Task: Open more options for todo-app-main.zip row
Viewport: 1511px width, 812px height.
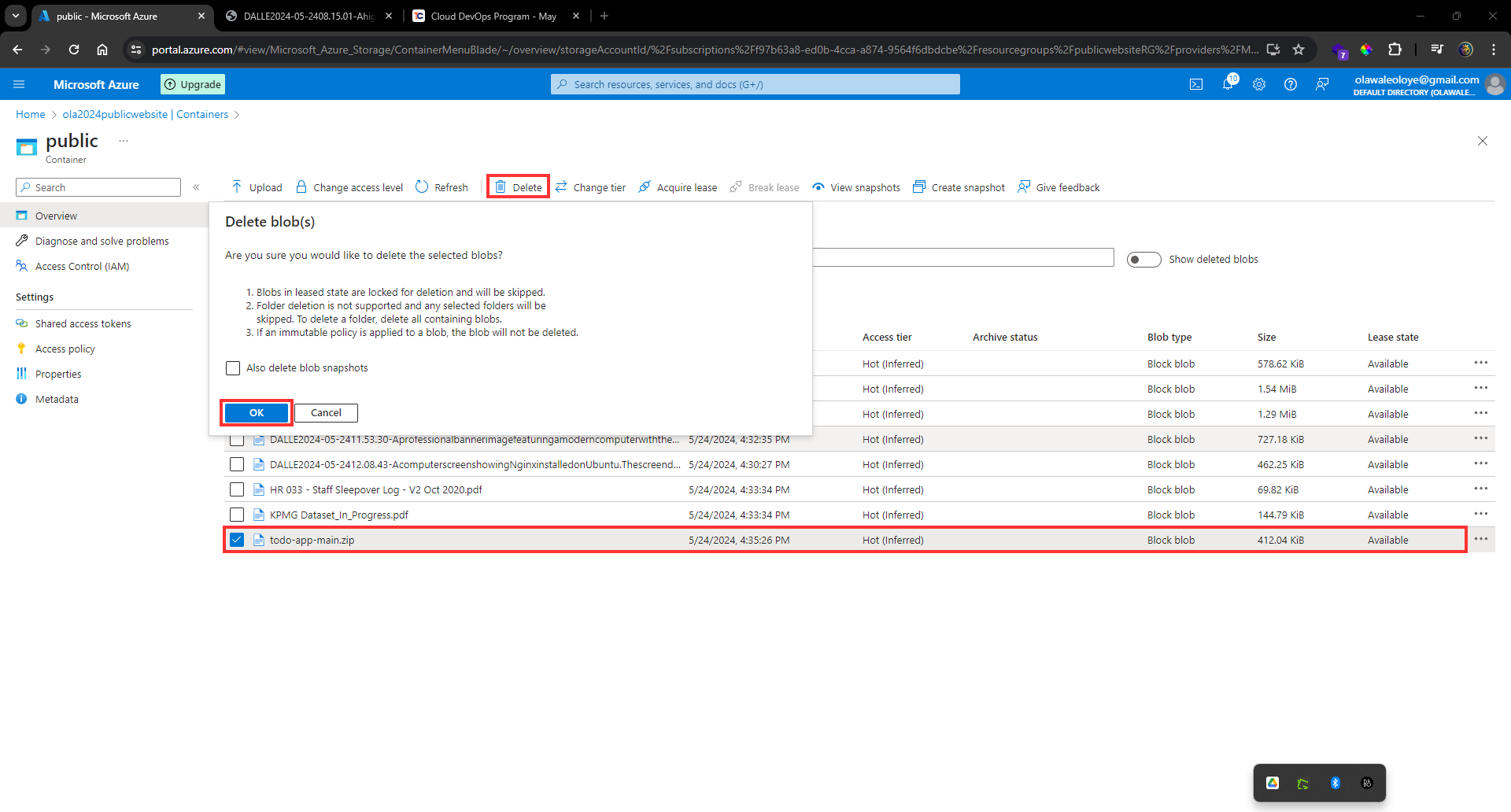Action: [1480, 539]
